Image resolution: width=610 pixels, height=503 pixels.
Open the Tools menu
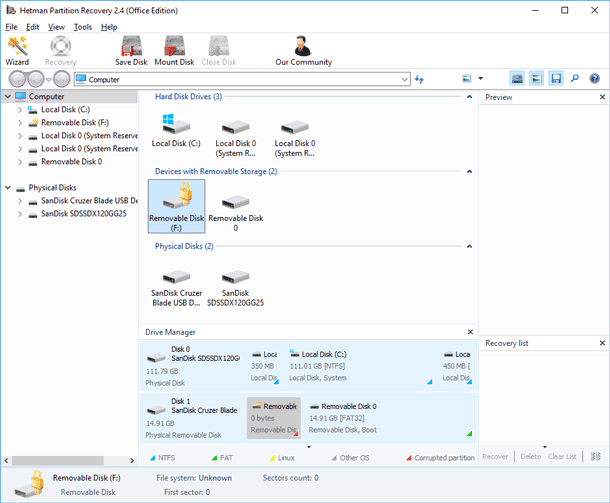click(83, 27)
